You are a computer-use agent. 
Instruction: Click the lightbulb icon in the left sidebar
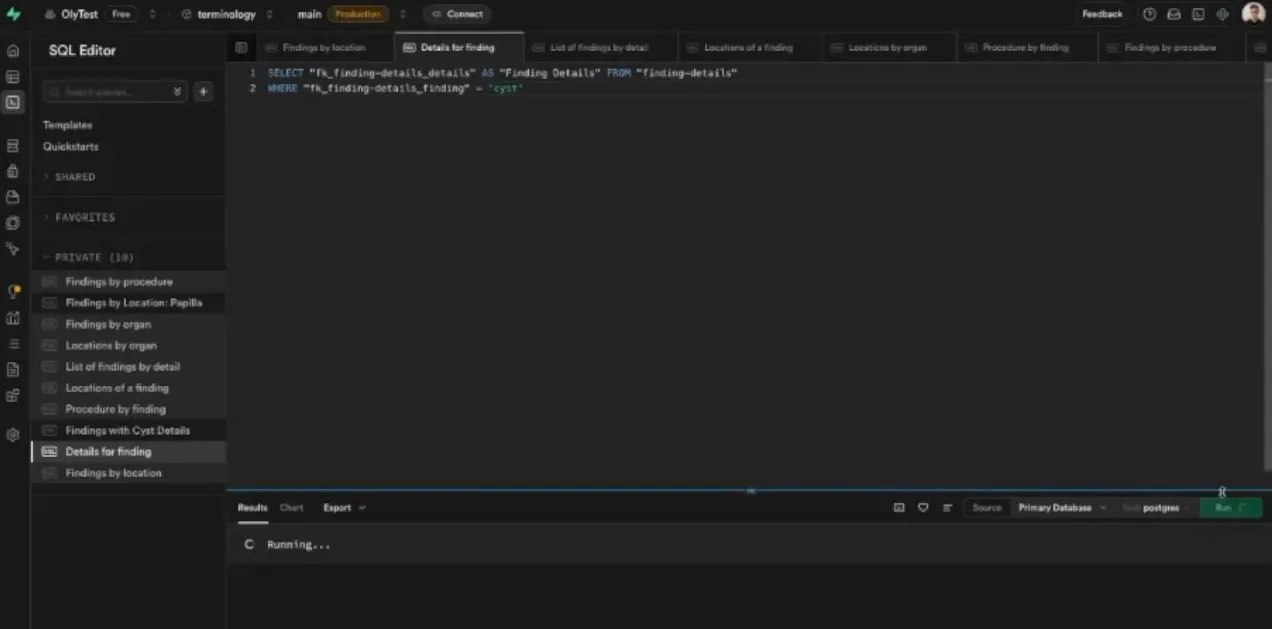pos(13,291)
